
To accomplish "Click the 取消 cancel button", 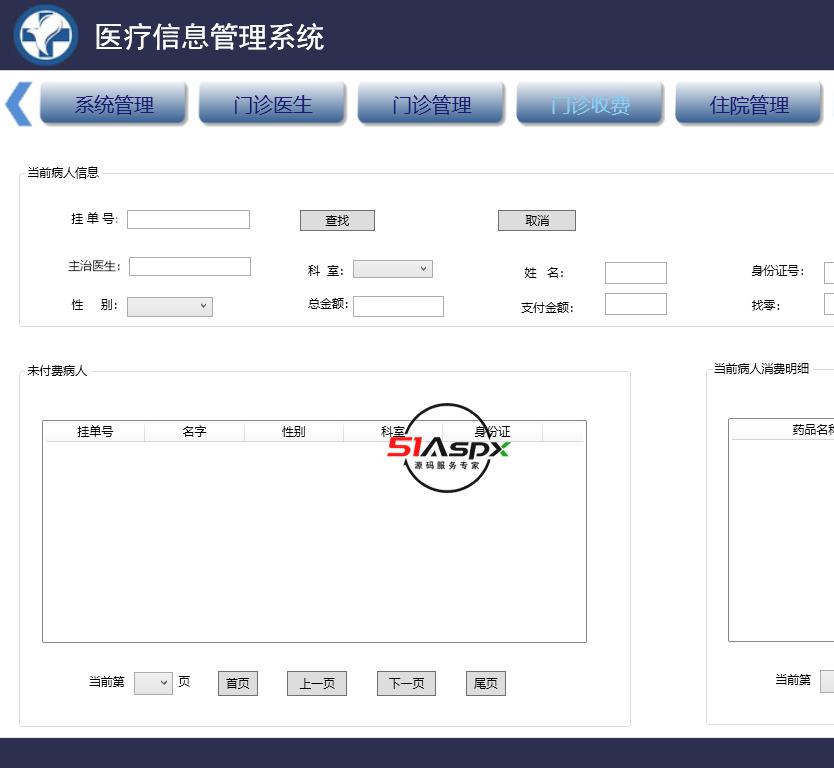I will click(537, 220).
